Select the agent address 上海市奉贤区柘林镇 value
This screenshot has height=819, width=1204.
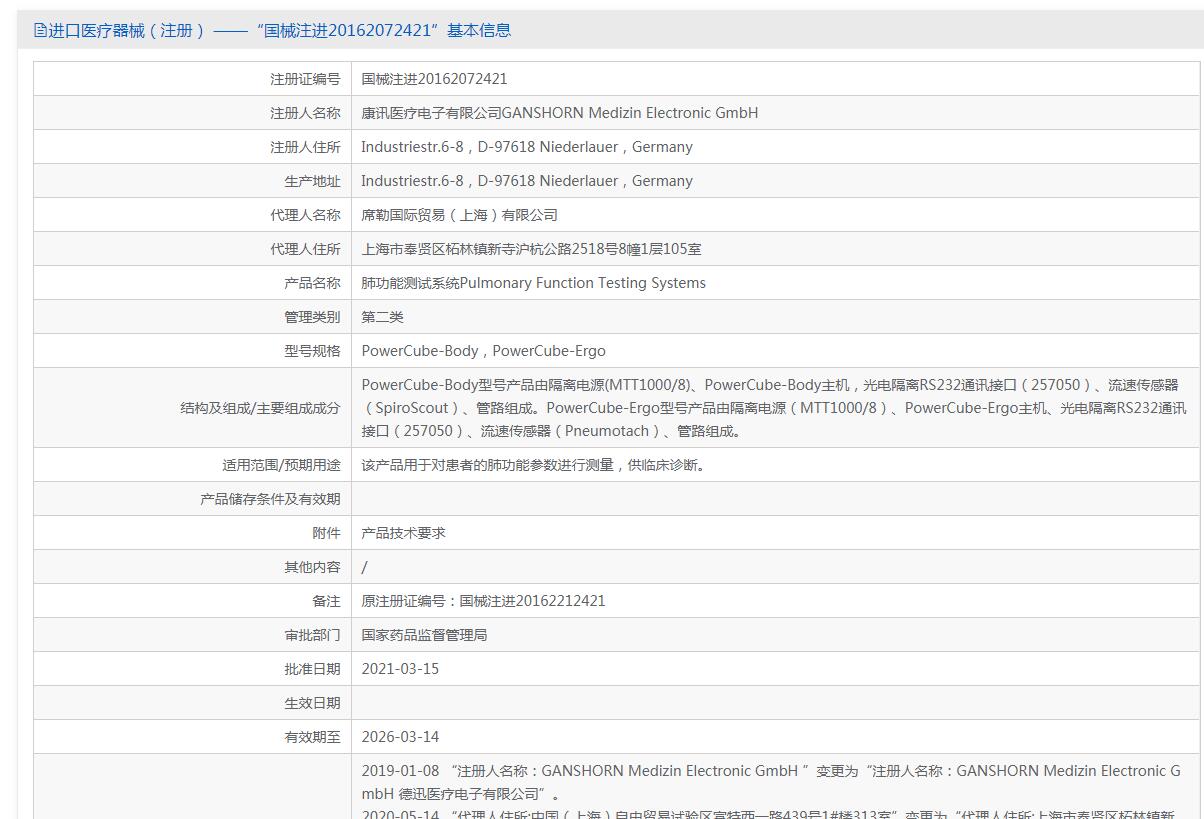click(531, 249)
